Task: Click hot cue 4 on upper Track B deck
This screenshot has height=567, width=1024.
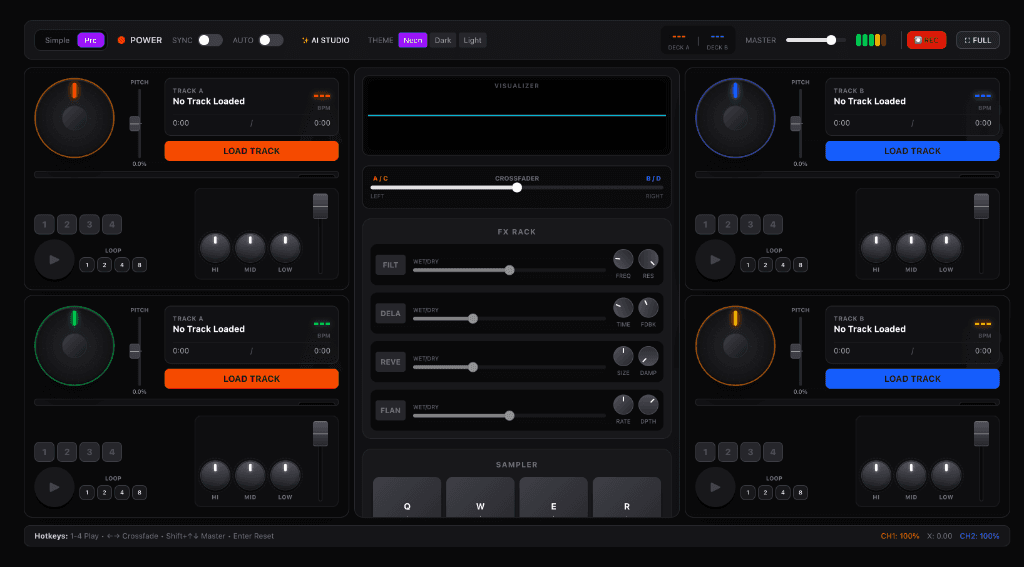Action: point(773,224)
